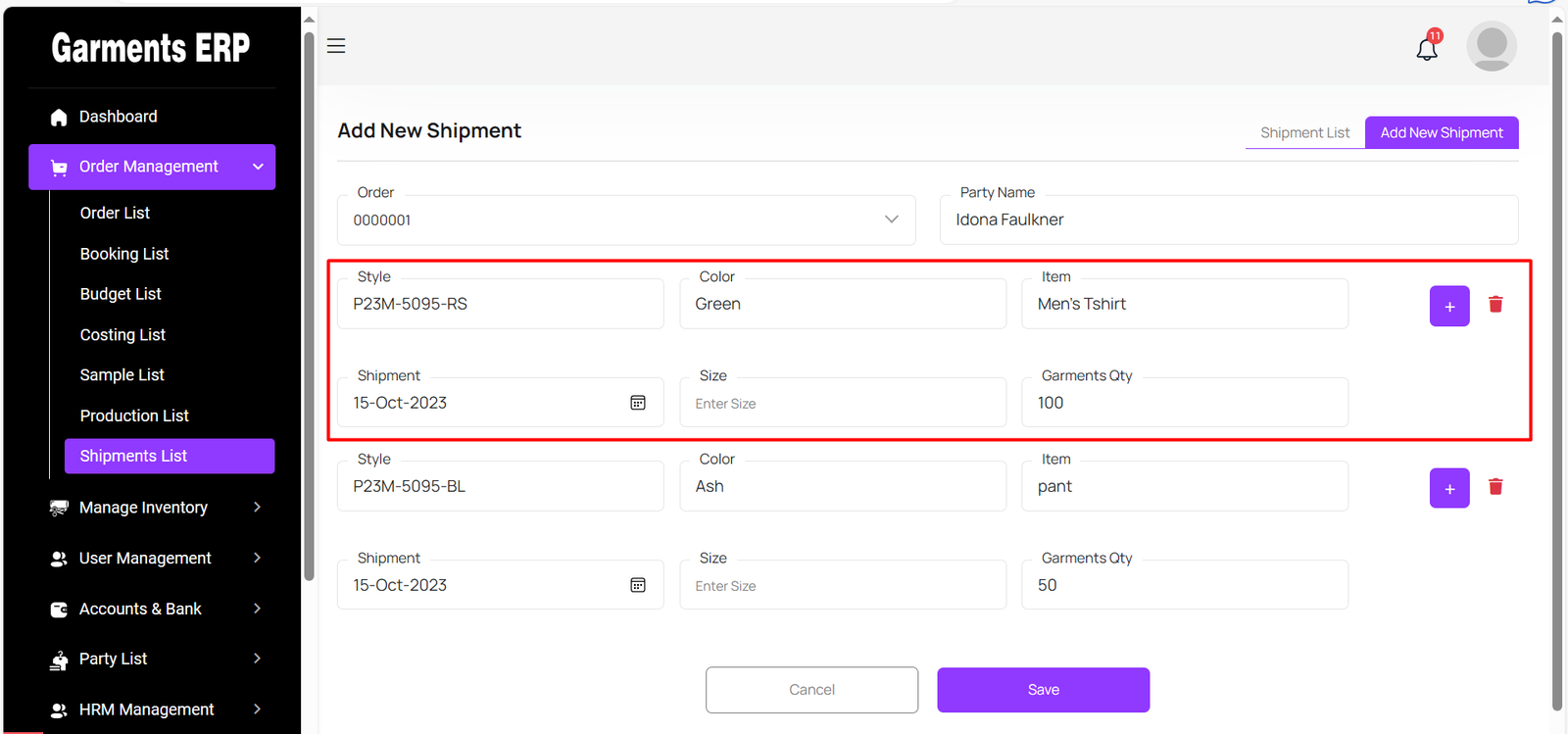Click the Cancel button
Viewport: 1568px width, 734px height.
[x=811, y=690]
